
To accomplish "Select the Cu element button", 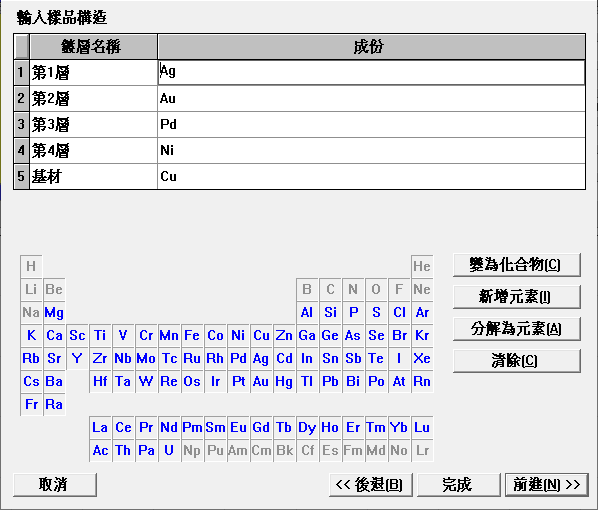I will (x=261, y=336).
